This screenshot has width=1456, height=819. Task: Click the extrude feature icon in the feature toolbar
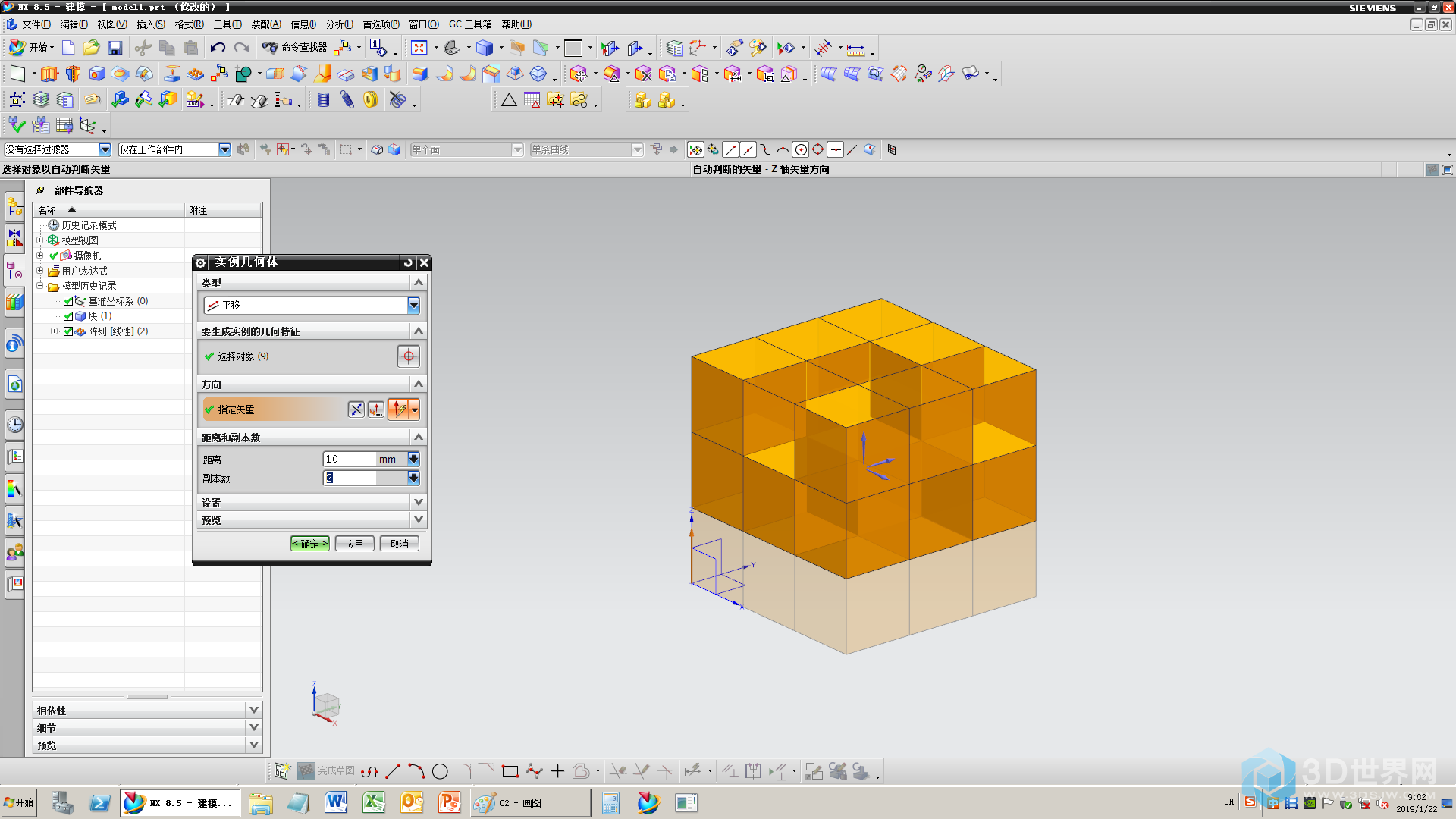pos(49,74)
